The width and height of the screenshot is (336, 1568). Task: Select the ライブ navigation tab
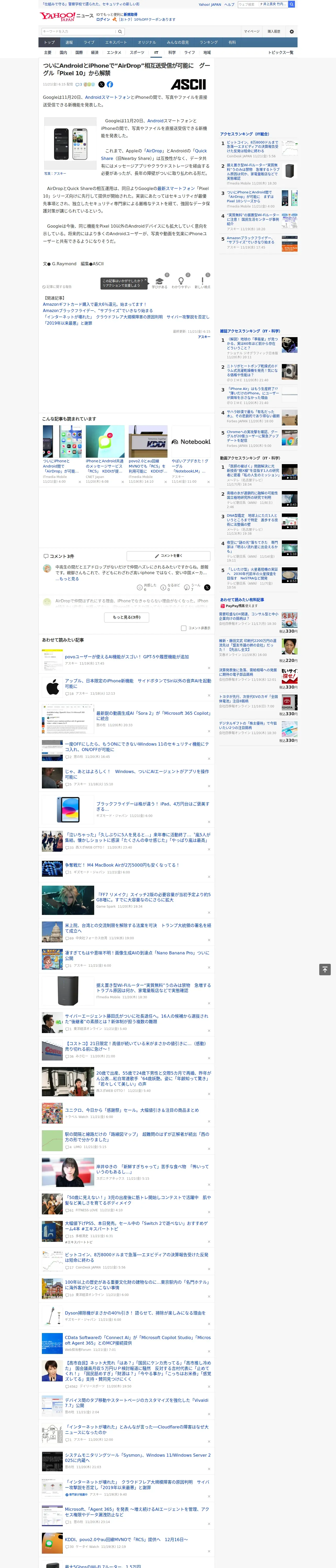[x=89, y=43]
